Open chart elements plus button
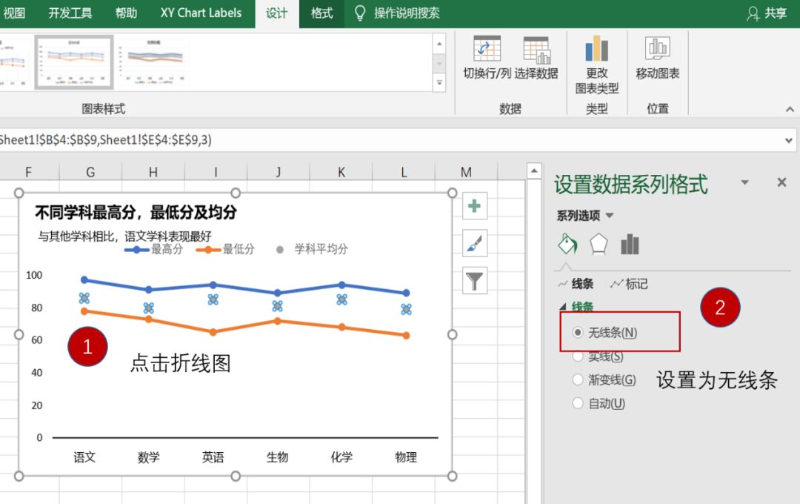800x504 pixels. point(474,206)
